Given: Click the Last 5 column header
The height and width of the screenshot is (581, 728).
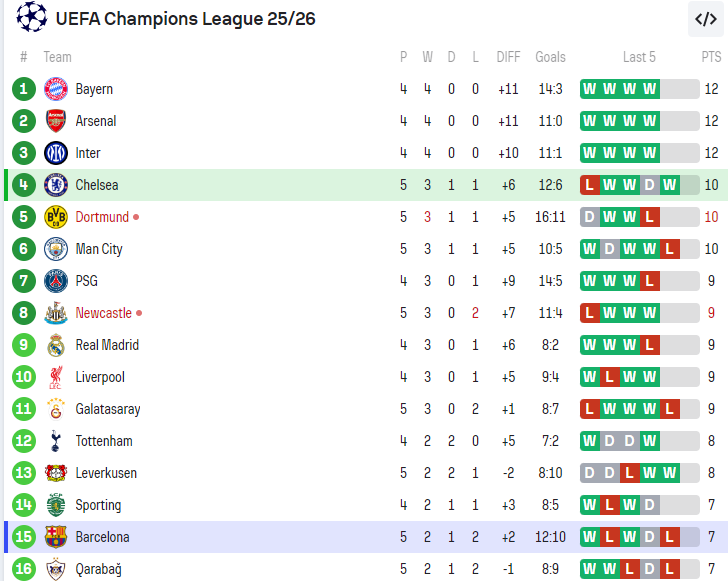Looking at the screenshot, I should click(x=639, y=57).
